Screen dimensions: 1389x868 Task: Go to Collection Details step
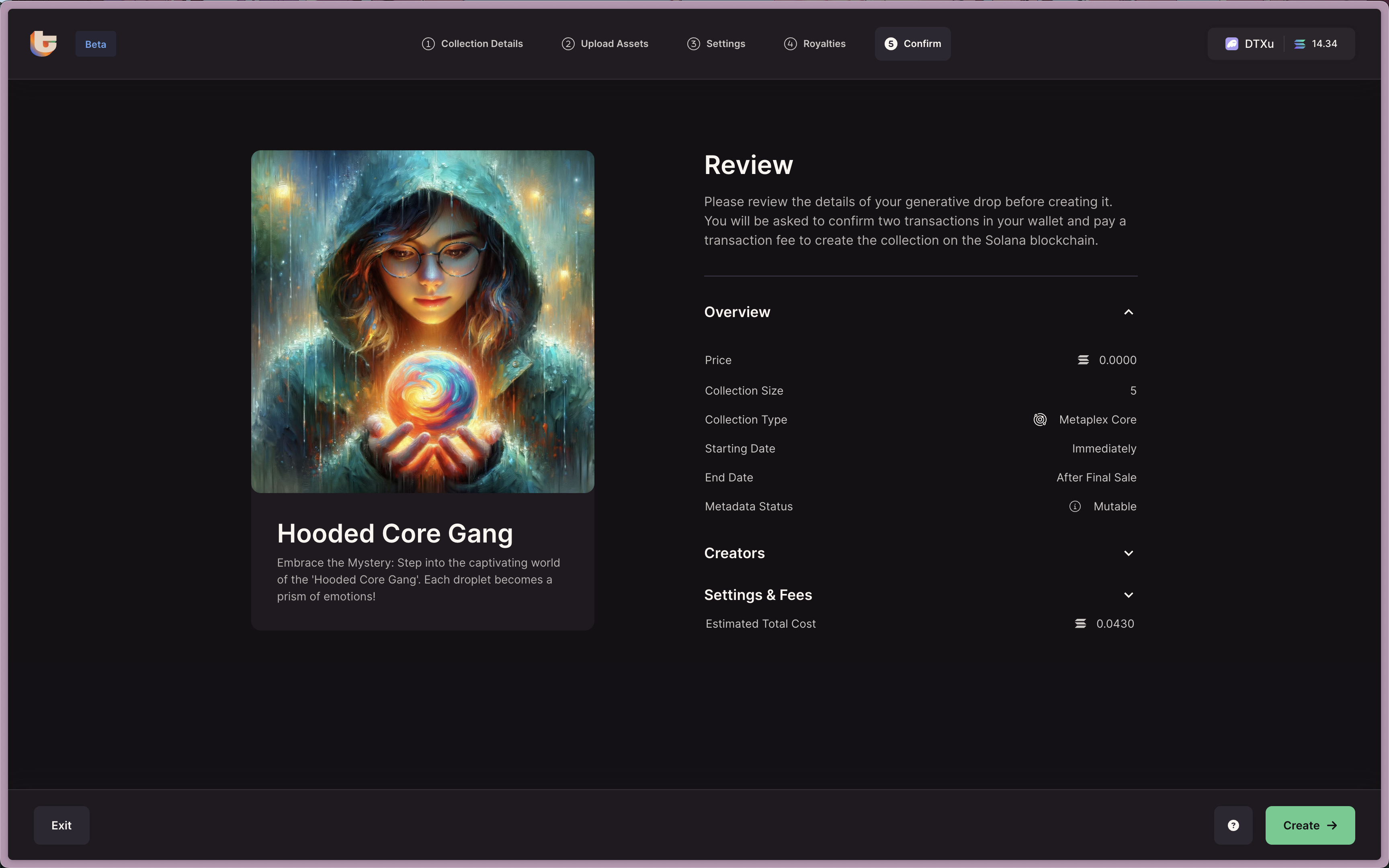point(472,44)
